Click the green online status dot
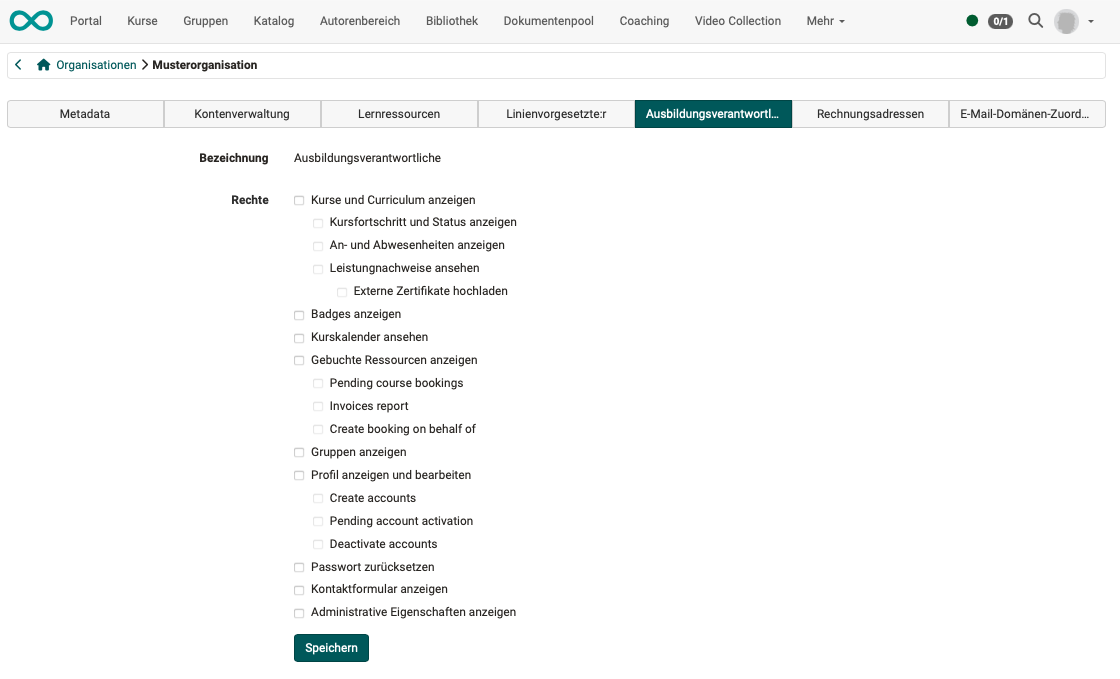Image resolution: width=1120 pixels, height=679 pixels. [x=971, y=19]
